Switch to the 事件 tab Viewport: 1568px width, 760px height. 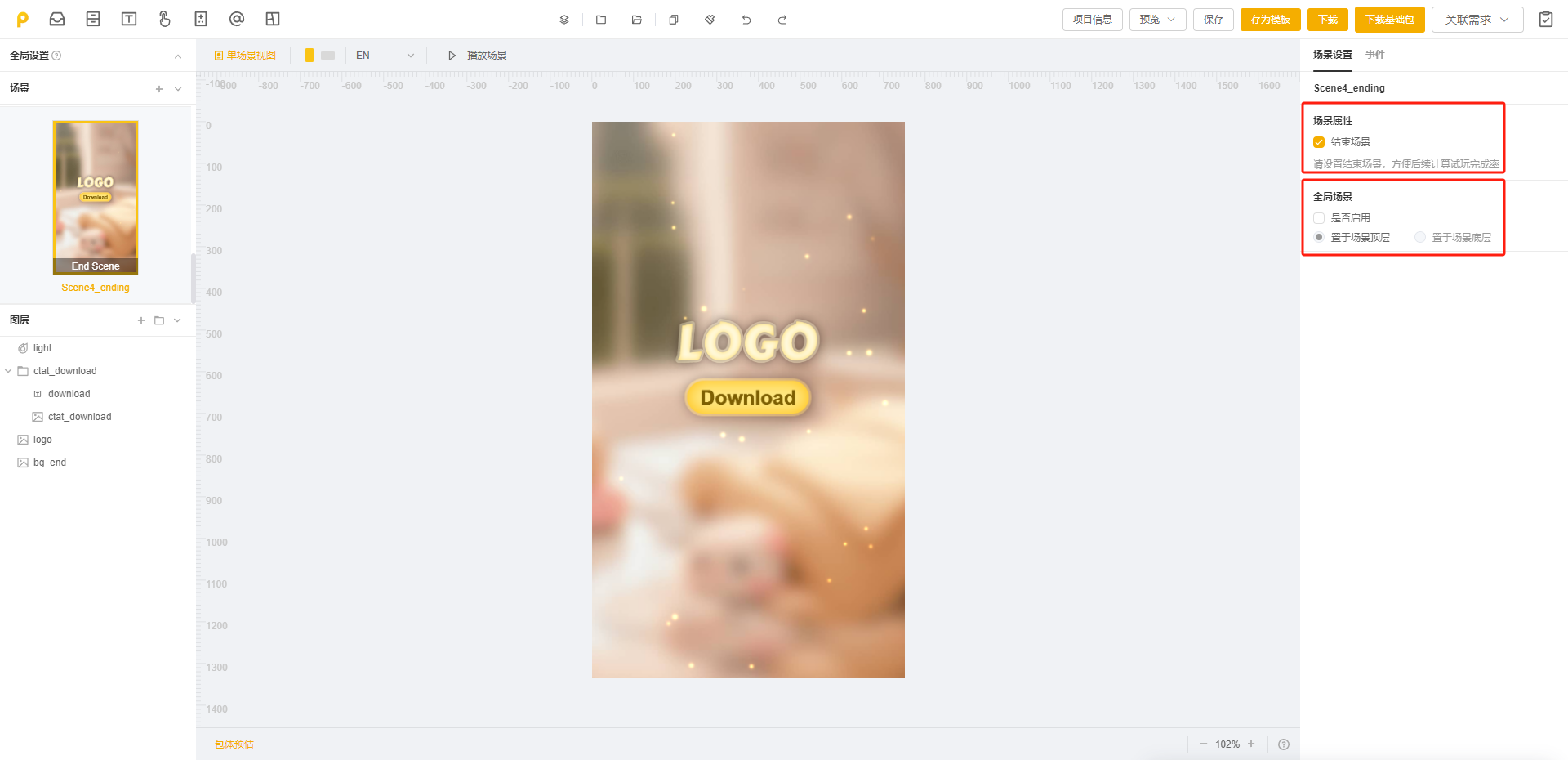coord(1375,55)
